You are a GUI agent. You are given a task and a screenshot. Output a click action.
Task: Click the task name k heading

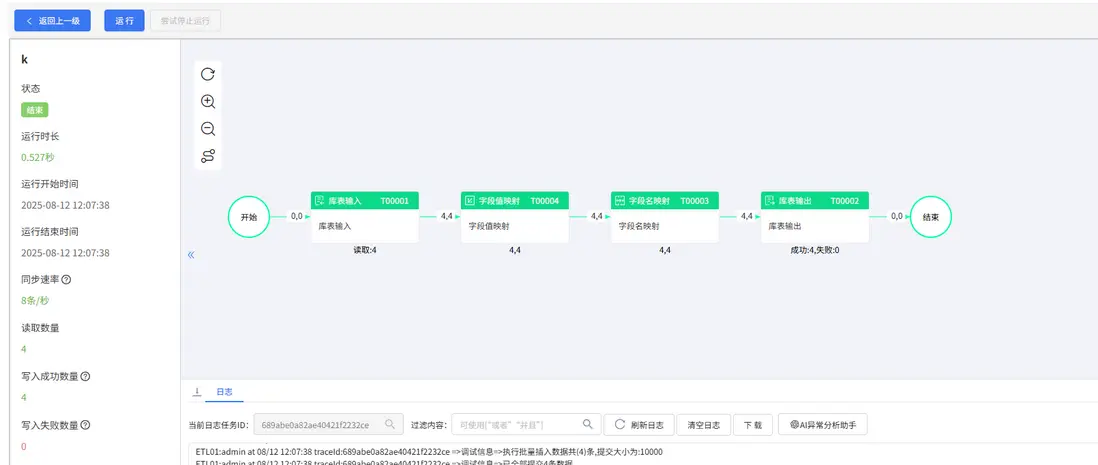point(25,60)
